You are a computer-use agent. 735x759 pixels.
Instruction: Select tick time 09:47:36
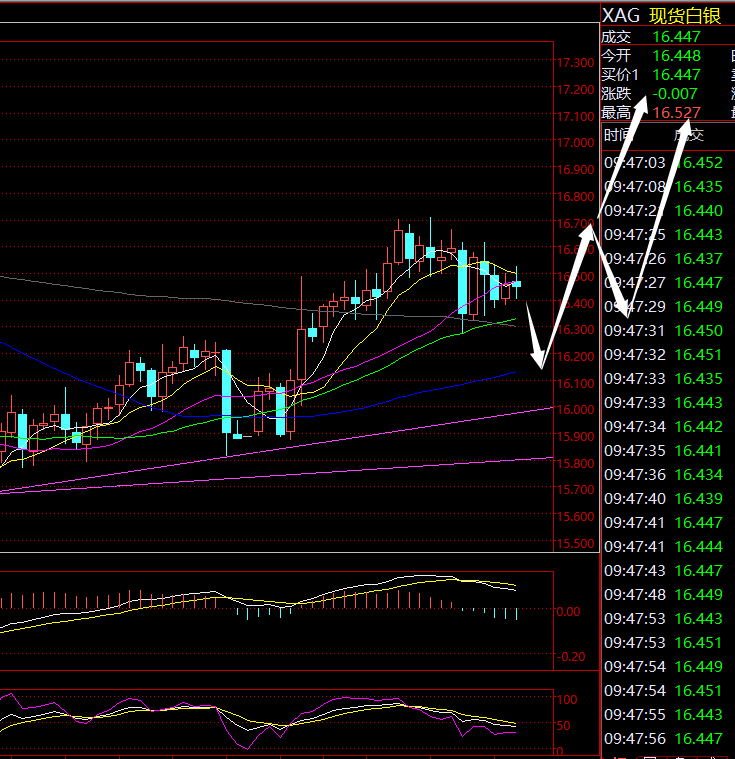click(x=635, y=474)
